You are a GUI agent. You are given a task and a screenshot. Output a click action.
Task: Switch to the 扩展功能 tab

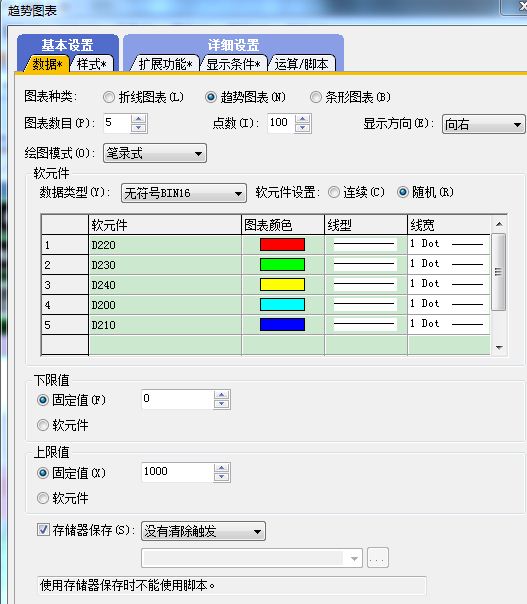[165, 64]
